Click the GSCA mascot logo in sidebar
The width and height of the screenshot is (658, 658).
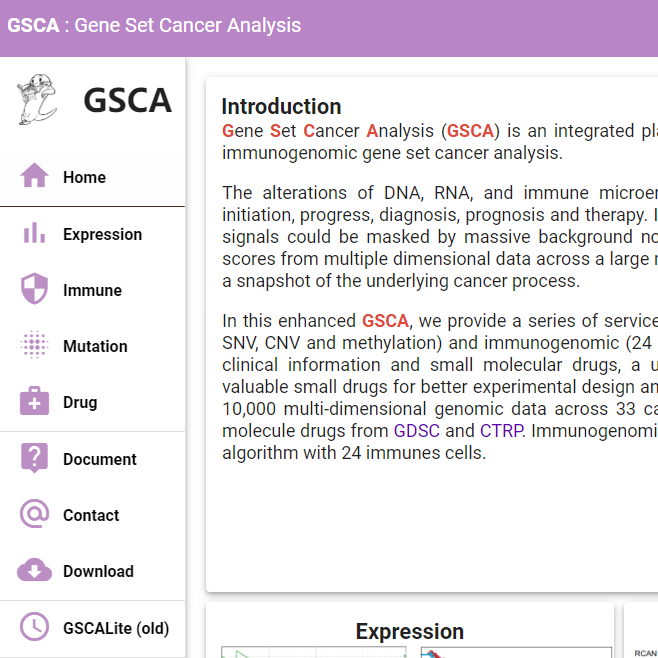(37, 100)
